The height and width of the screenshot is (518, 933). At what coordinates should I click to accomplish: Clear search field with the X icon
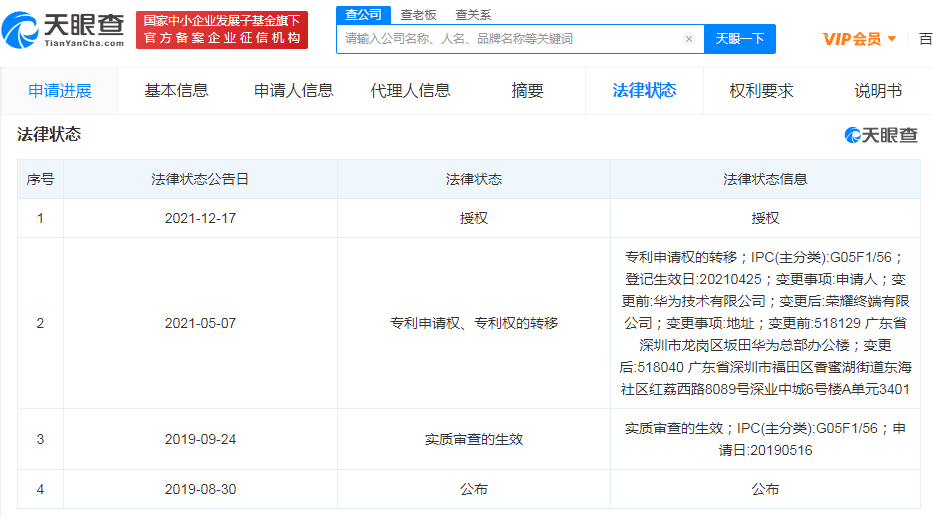tap(688, 39)
